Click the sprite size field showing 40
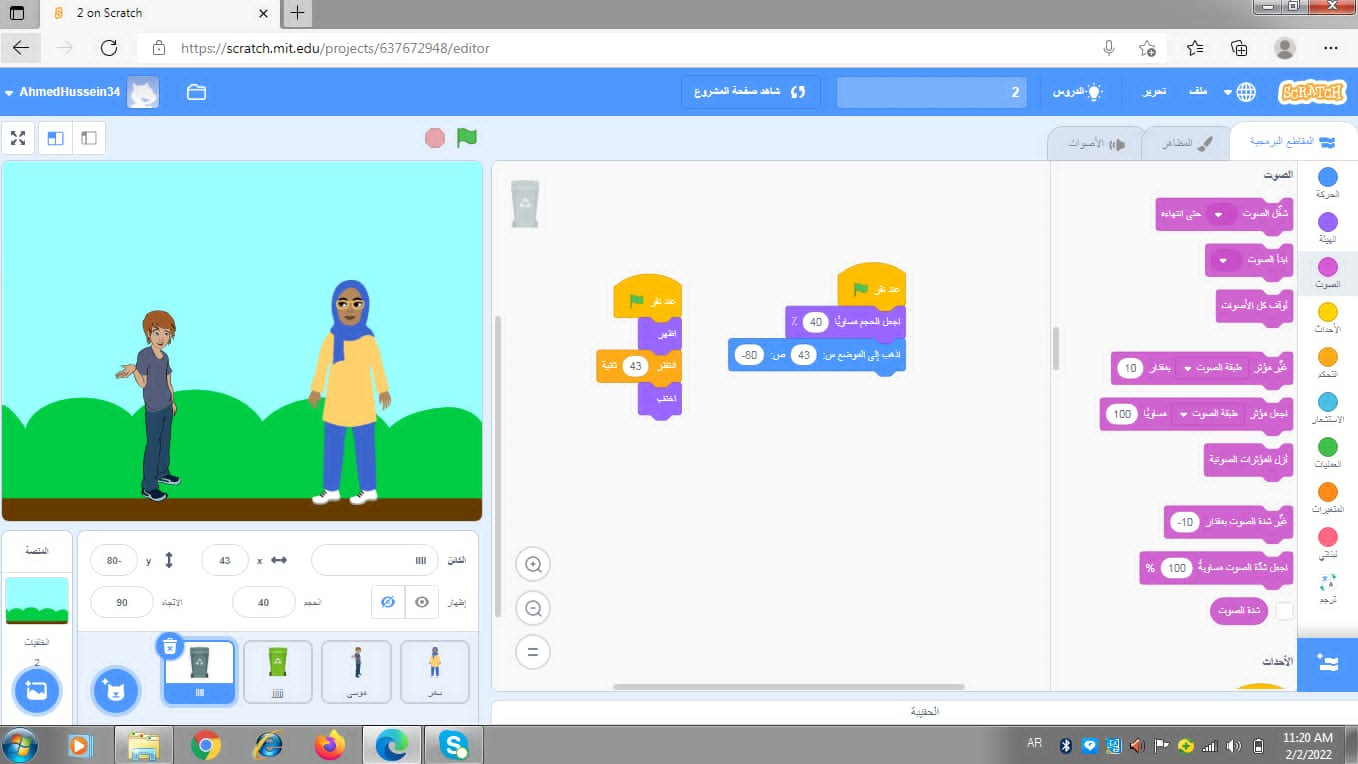This screenshot has width=1358, height=764. (x=264, y=602)
